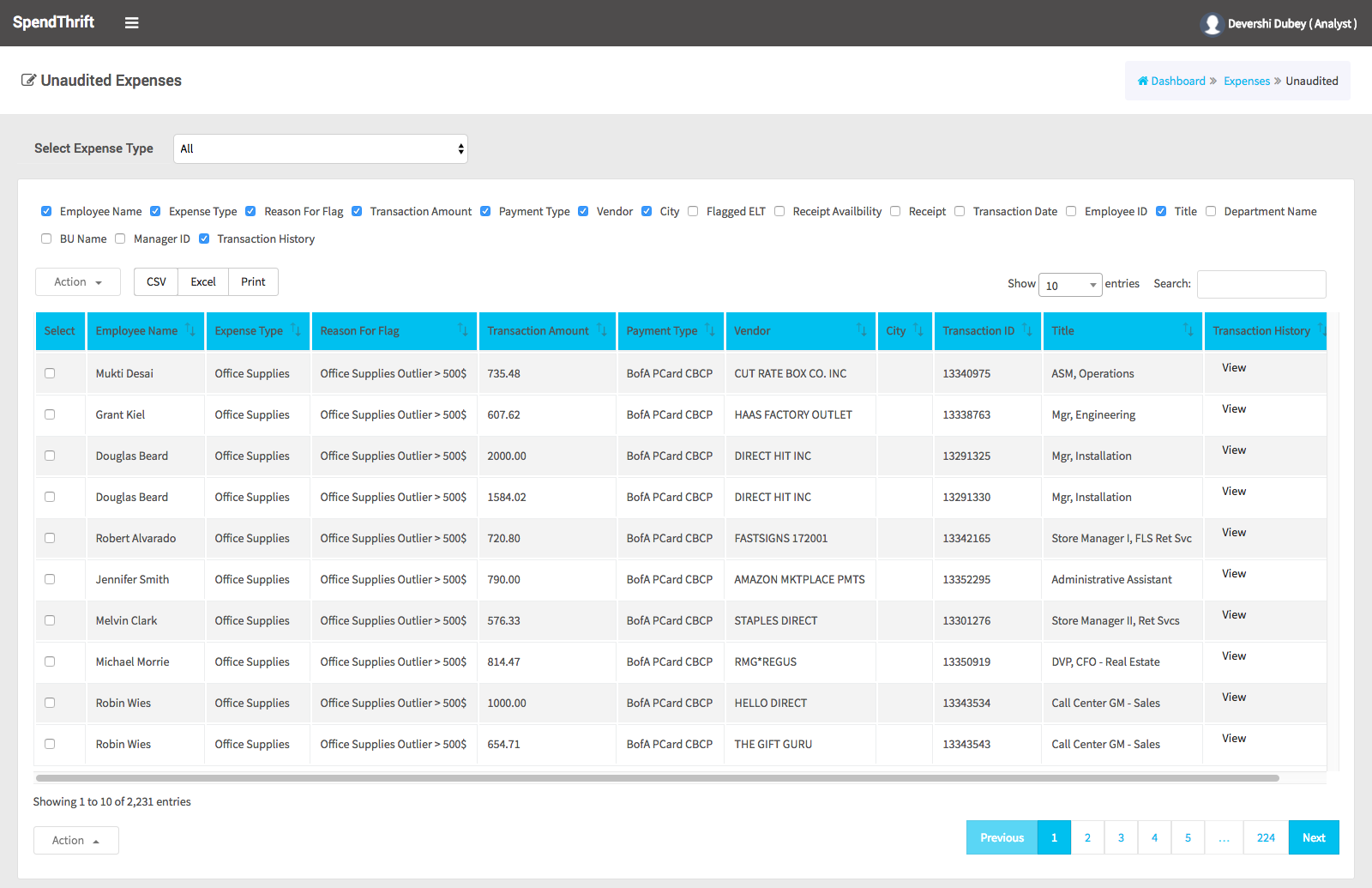Image resolution: width=1372 pixels, height=888 pixels.
Task: Click the Dashboard home icon
Action: point(1142,81)
